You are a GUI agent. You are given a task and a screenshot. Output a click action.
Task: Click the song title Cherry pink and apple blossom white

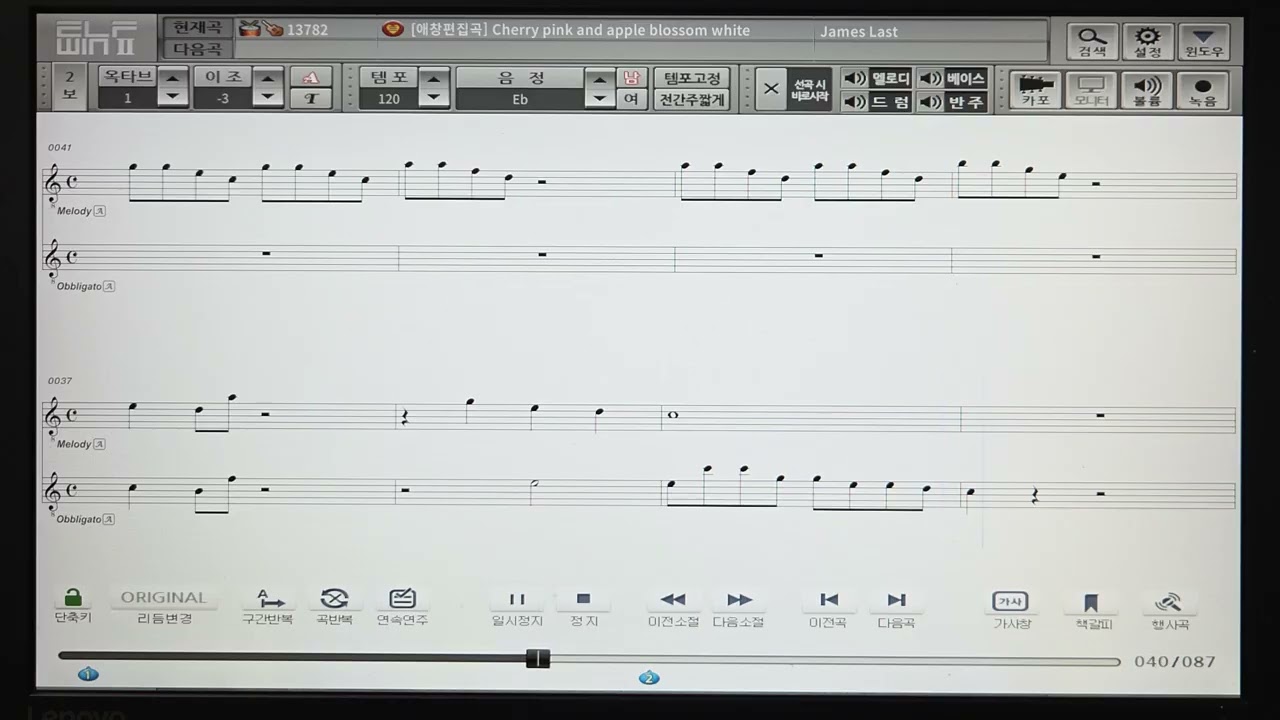point(621,30)
